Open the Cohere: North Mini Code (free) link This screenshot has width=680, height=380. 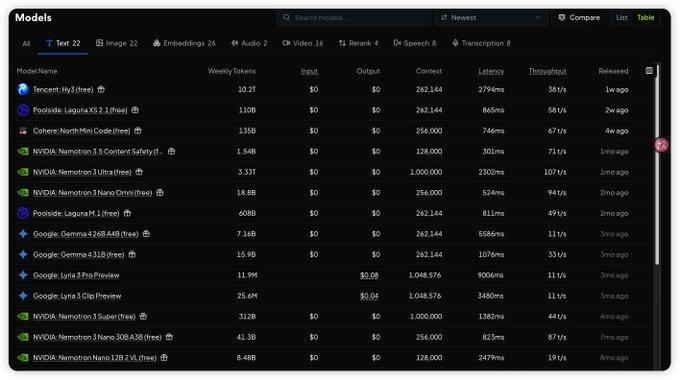coord(82,131)
